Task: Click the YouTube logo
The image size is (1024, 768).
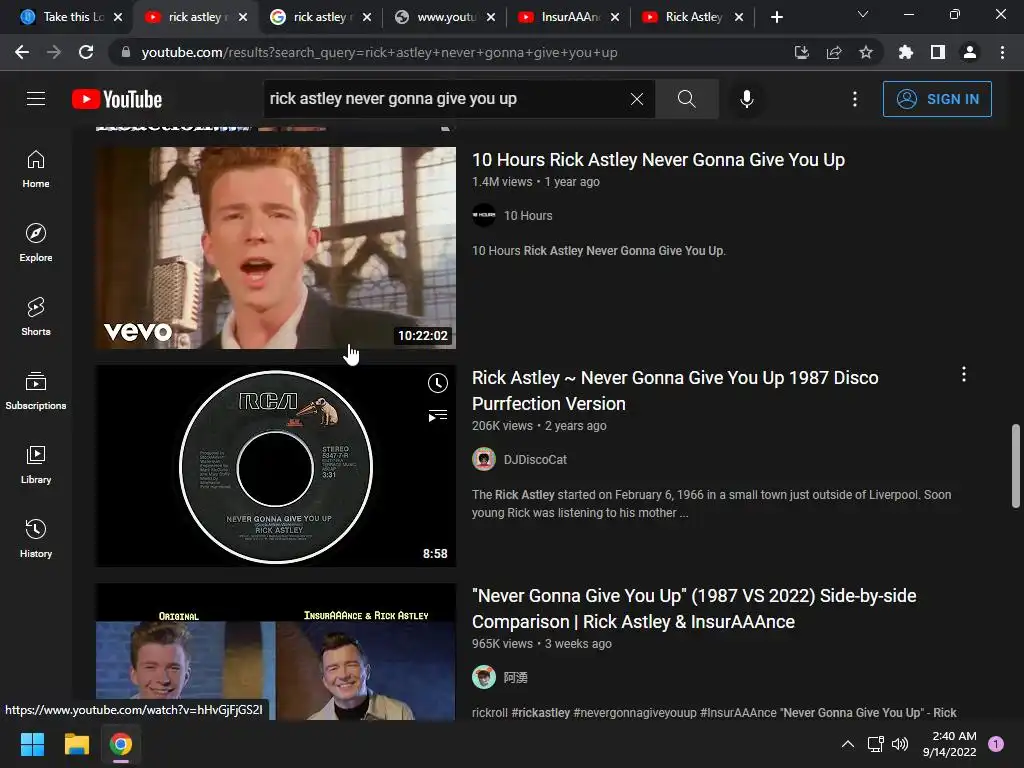Action: pos(117,99)
